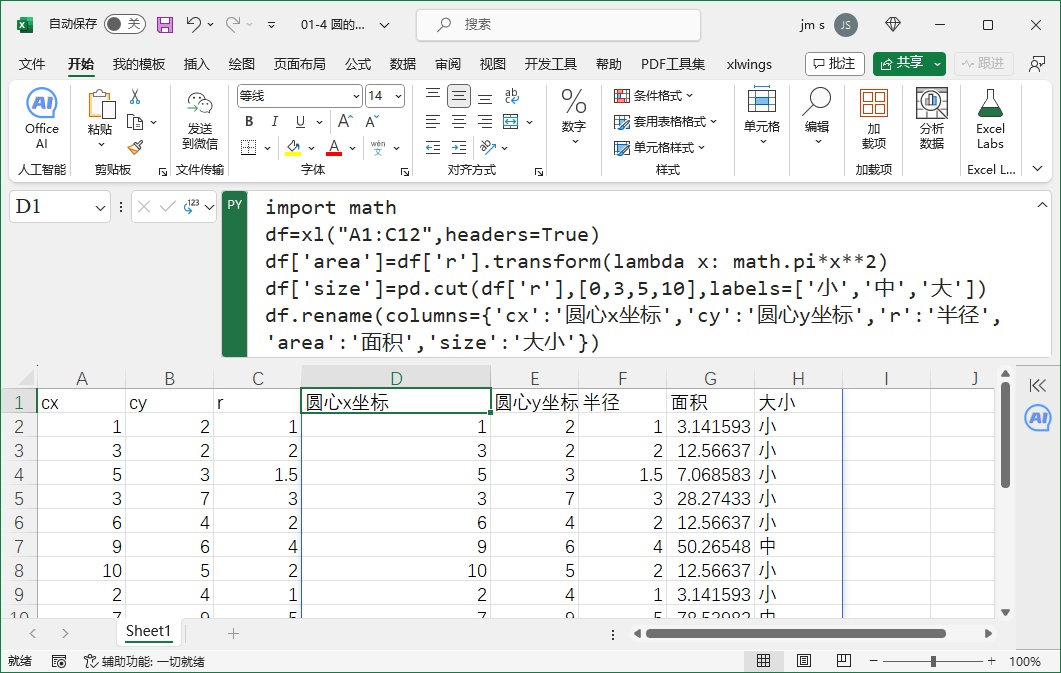
Task: Open the 文件 (File) tab
Action: click(x=32, y=64)
